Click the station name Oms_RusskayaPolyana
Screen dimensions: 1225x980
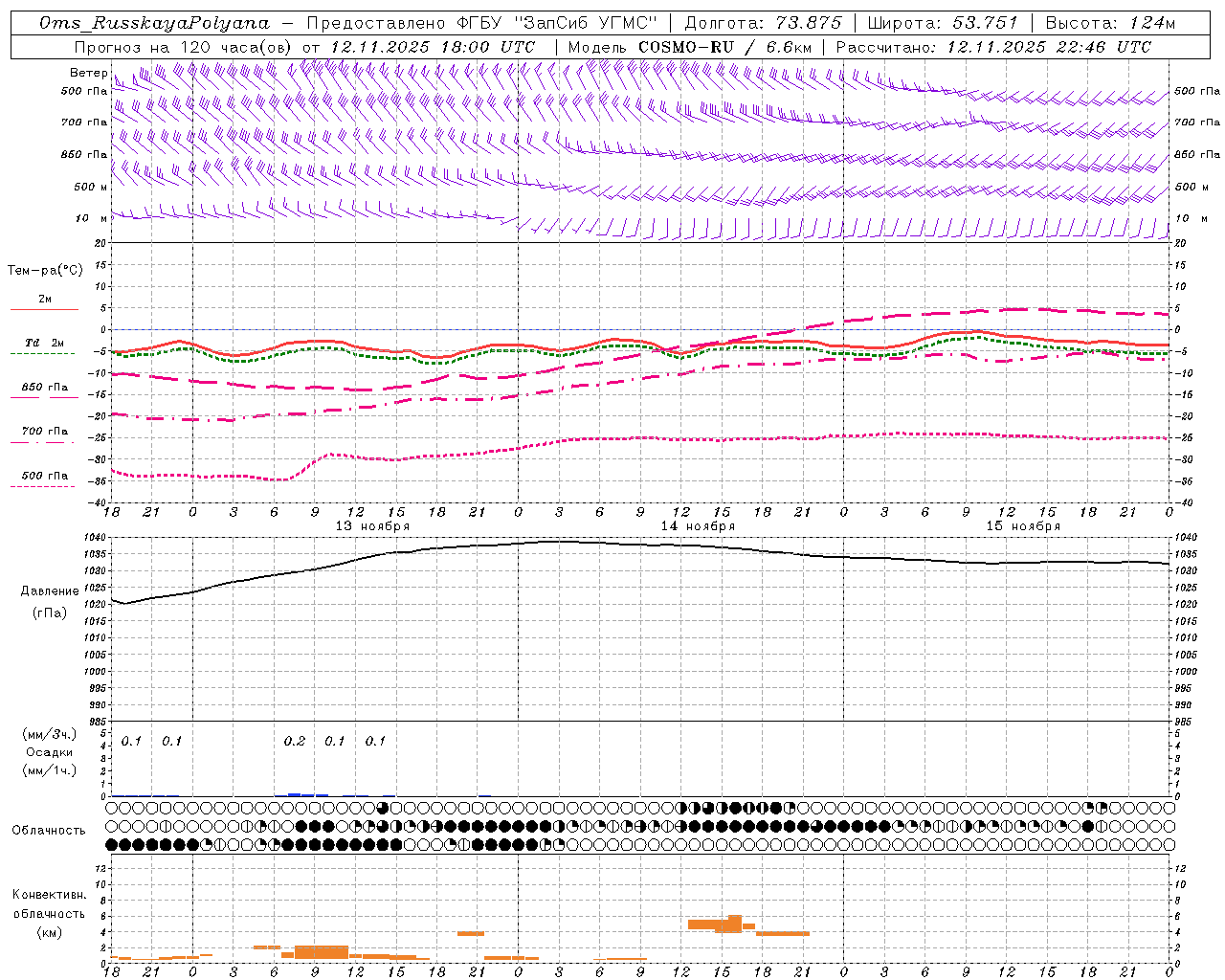coord(155,23)
